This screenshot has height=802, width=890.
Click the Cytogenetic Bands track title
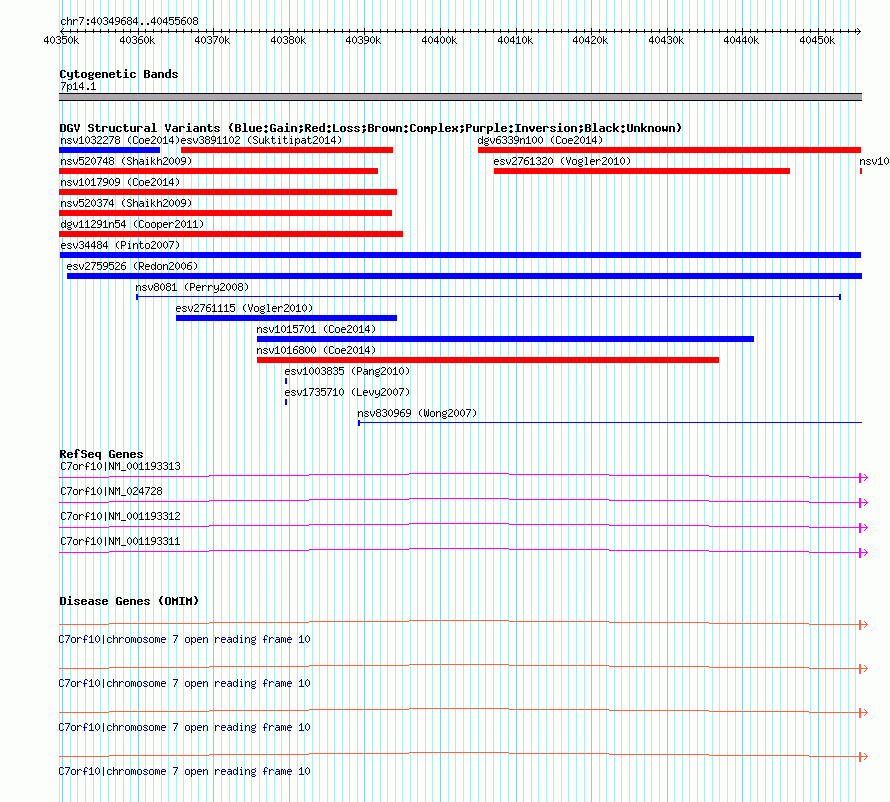119,74
